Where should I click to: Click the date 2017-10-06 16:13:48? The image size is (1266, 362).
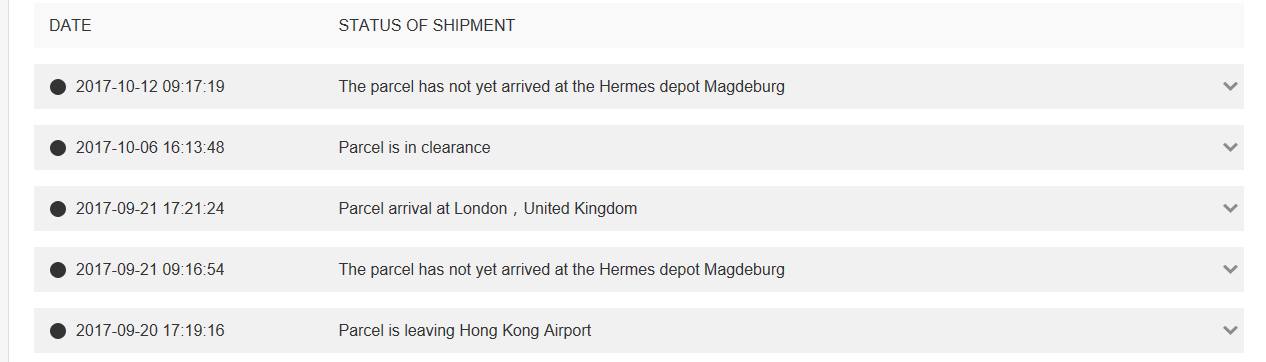coord(150,148)
